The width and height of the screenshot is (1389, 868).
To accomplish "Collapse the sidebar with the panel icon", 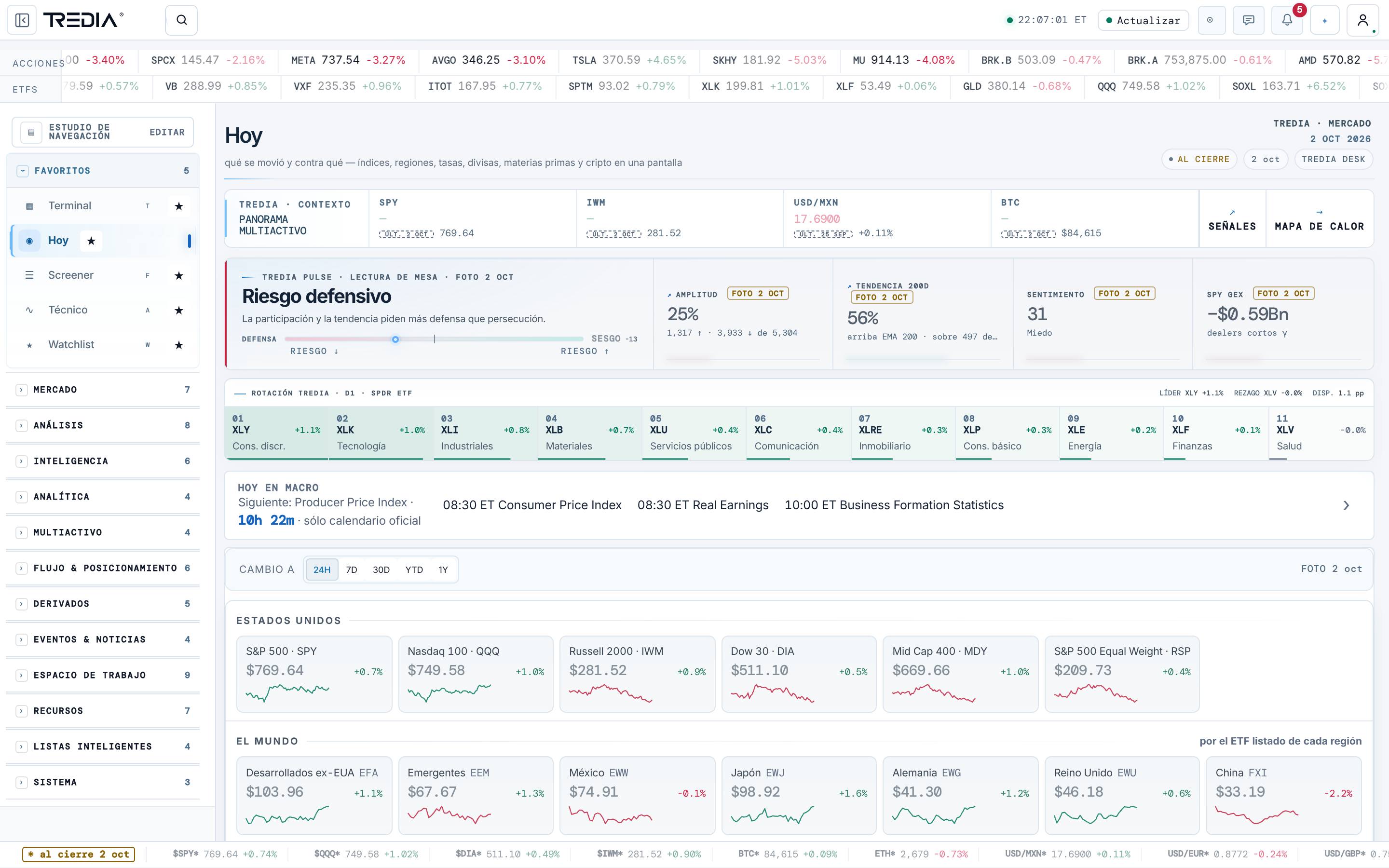I will coord(22,20).
